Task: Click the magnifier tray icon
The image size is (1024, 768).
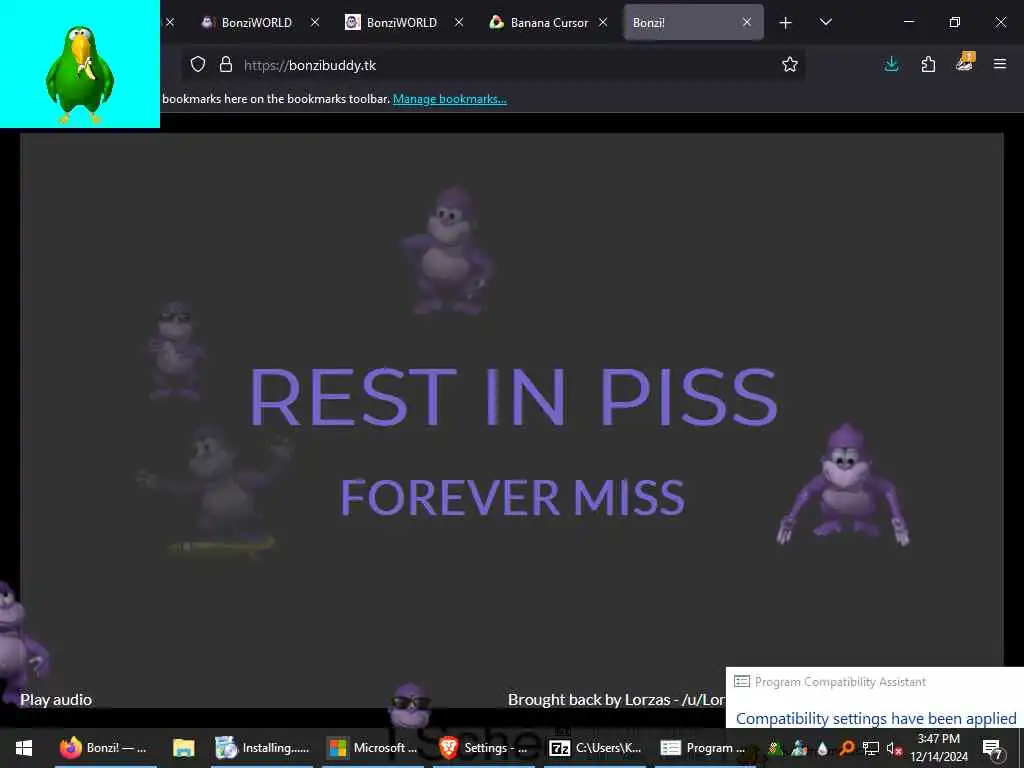Action: (x=846, y=747)
